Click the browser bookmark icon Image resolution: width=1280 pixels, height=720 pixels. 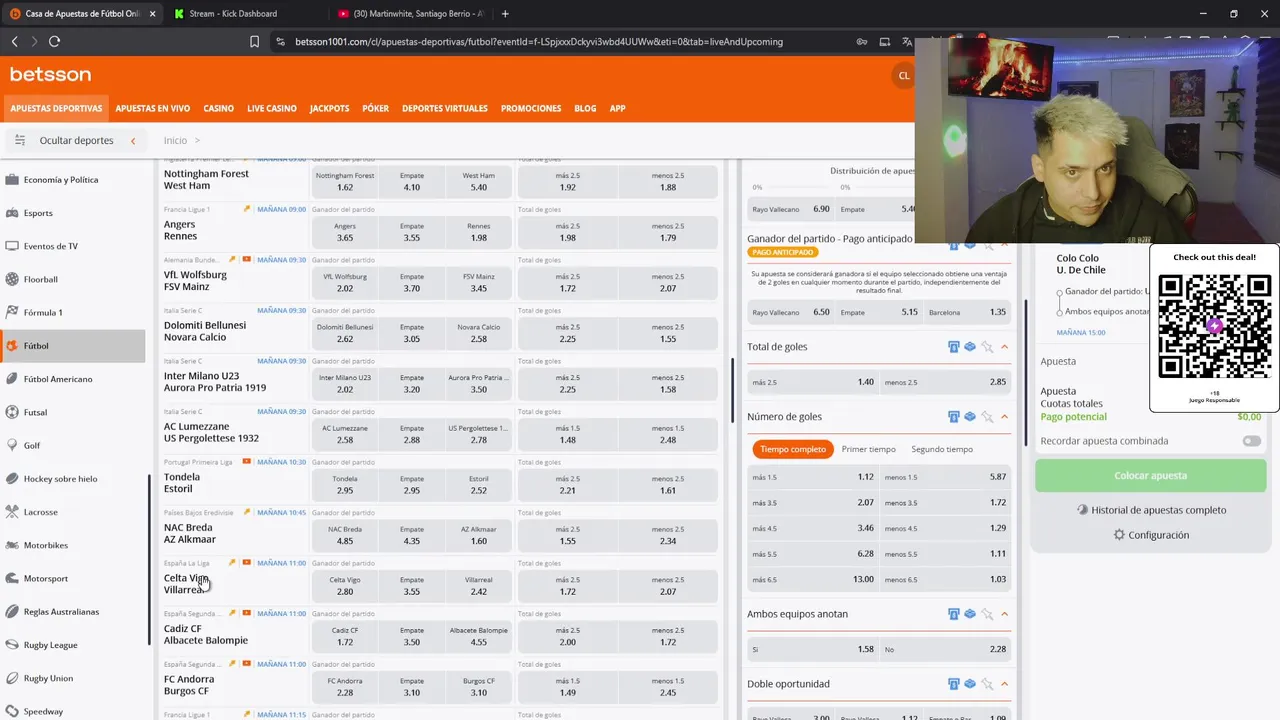[x=254, y=42]
